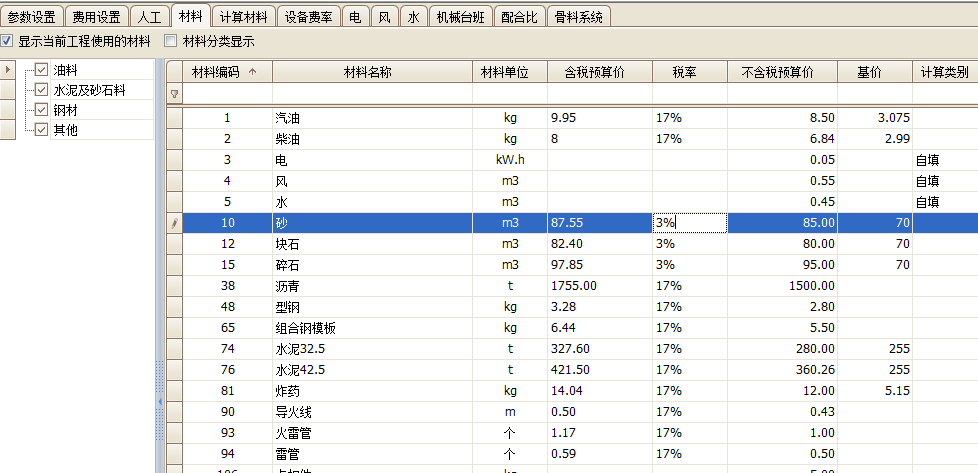Uncheck the 钢材 category checkbox

point(41,110)
